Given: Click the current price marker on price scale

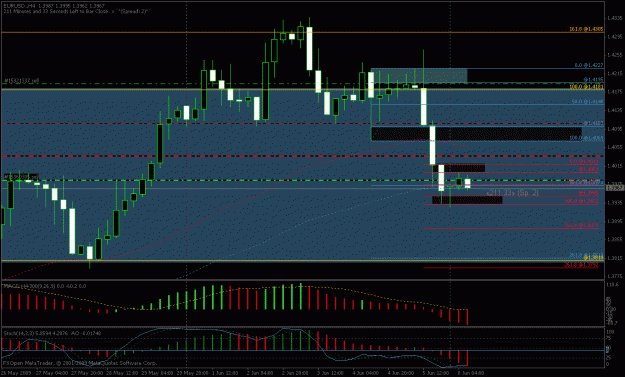Looking at the screenshot, I should click(x=615, y=187).
